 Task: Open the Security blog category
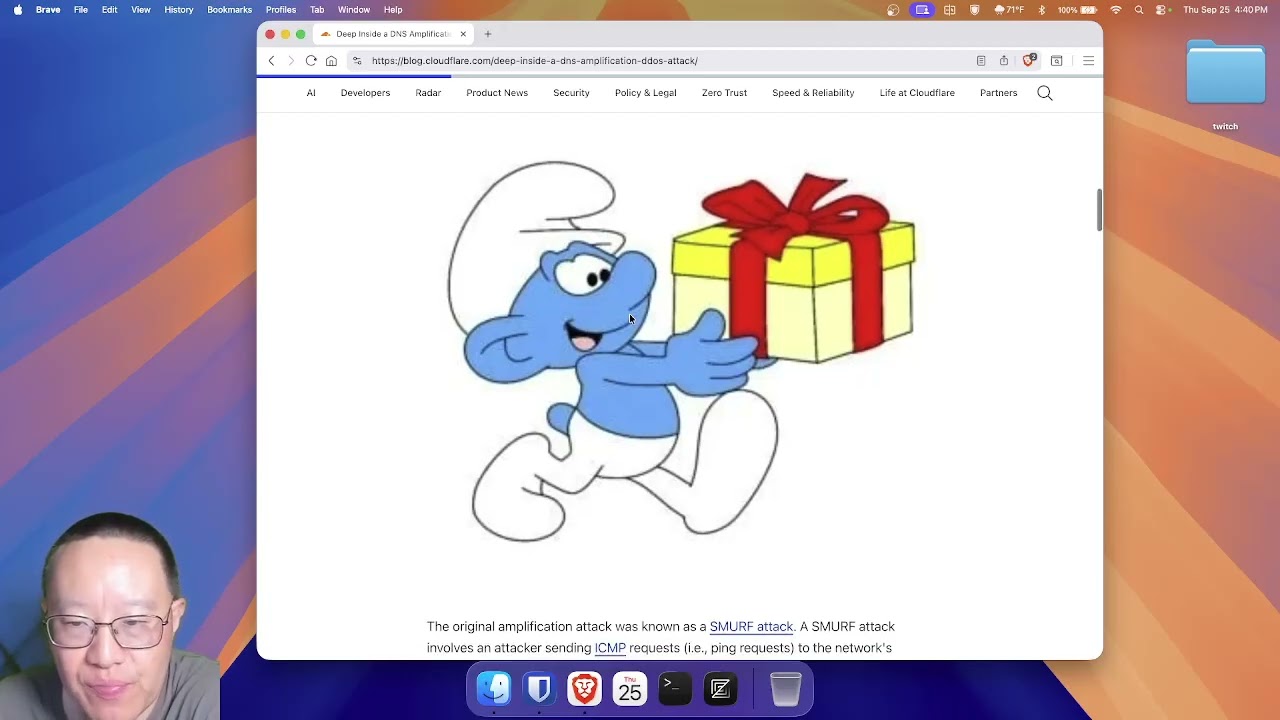(x=571, y=93)
